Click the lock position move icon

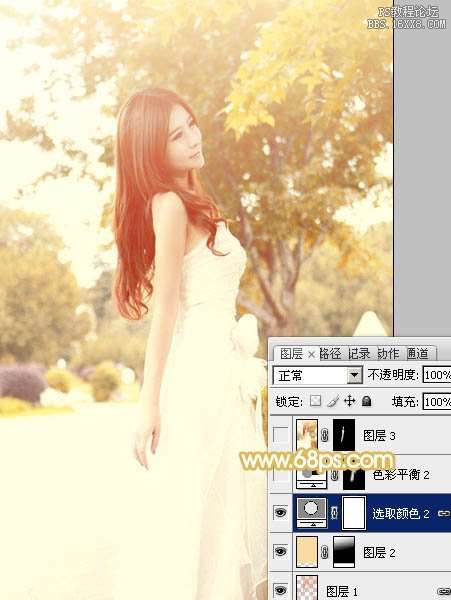350,401
